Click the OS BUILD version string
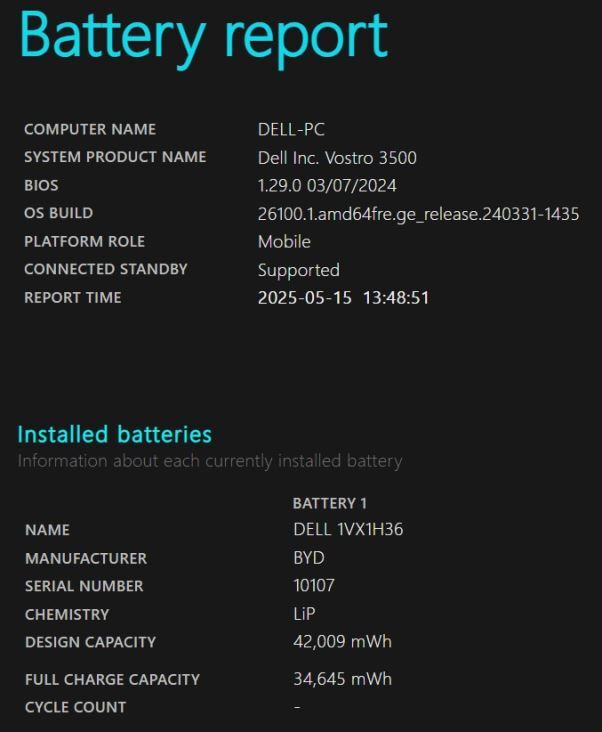This screenshot has width=602, height=732. coord(418,213)
